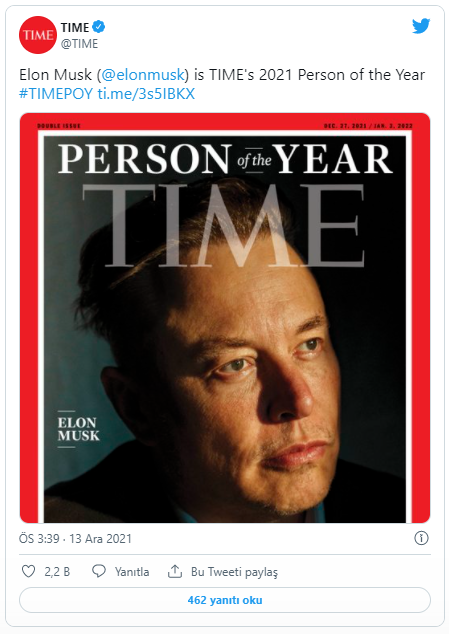The image size is (449, 634).
Task: Click the blue verified badge next to TIME
Action: [99, 27]
